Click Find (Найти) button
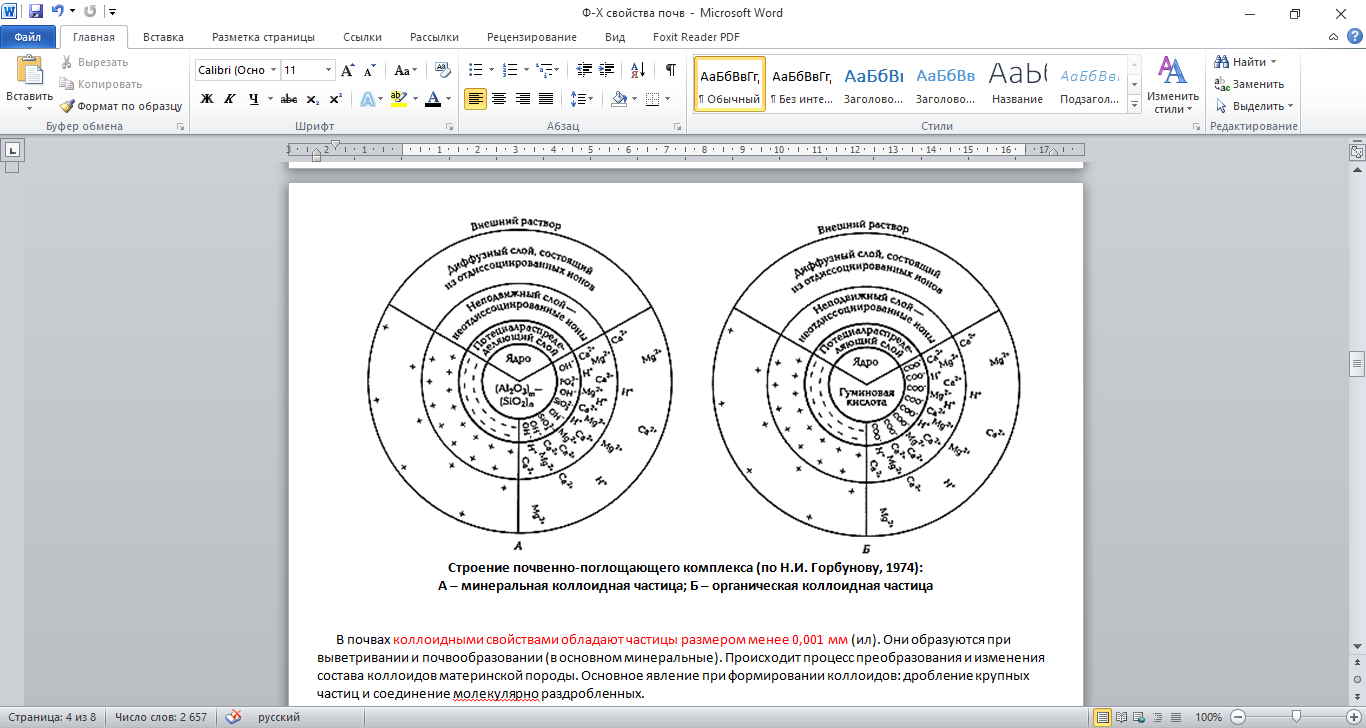The height and width of the screenshot is (728, 1366). [x=1243, y=62]
